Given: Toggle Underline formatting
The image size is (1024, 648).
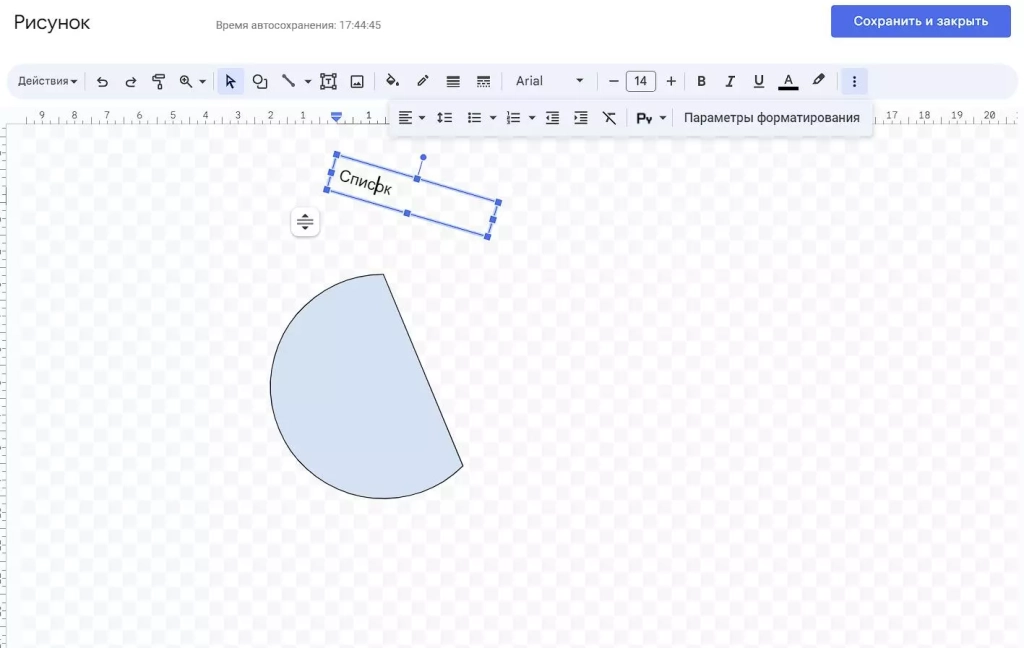Looking at the screenshot, I should point(759,81).
